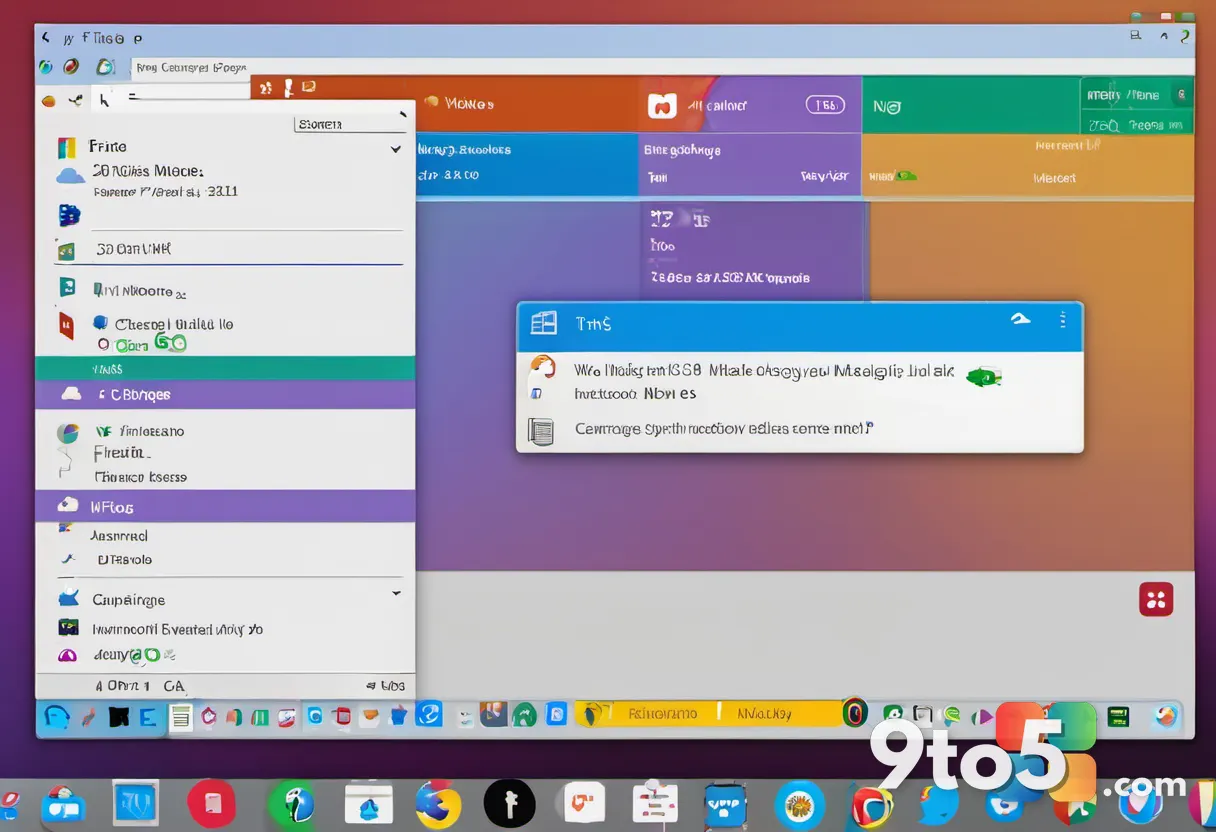Launch the blue game controller dock icon
This screenshot has height=832, width=1216.
point(62,806)
